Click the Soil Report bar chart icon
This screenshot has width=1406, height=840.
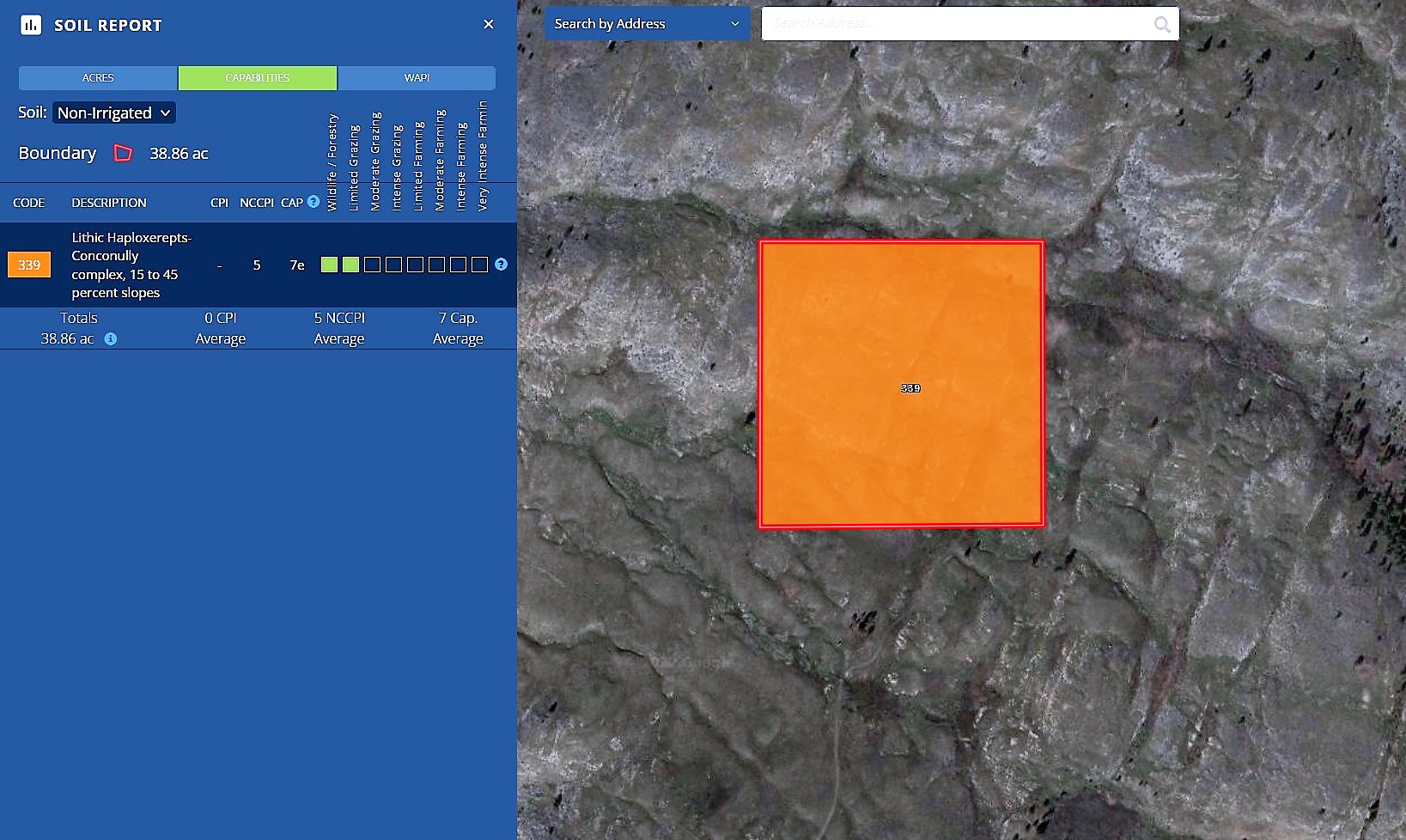click(x=31, y=25)
